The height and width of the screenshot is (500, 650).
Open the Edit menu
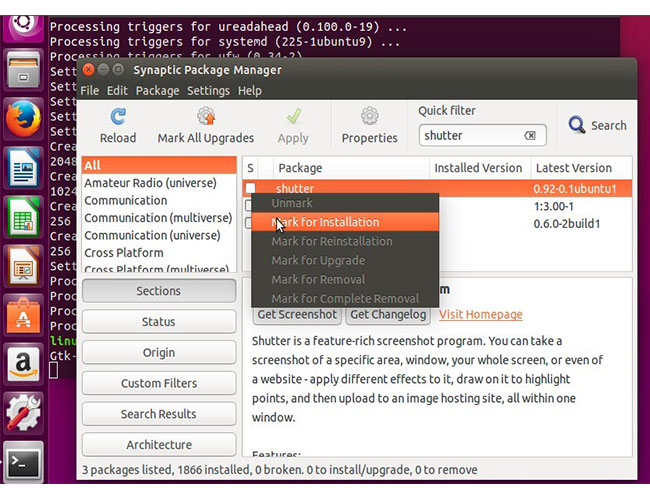point(117,90)
